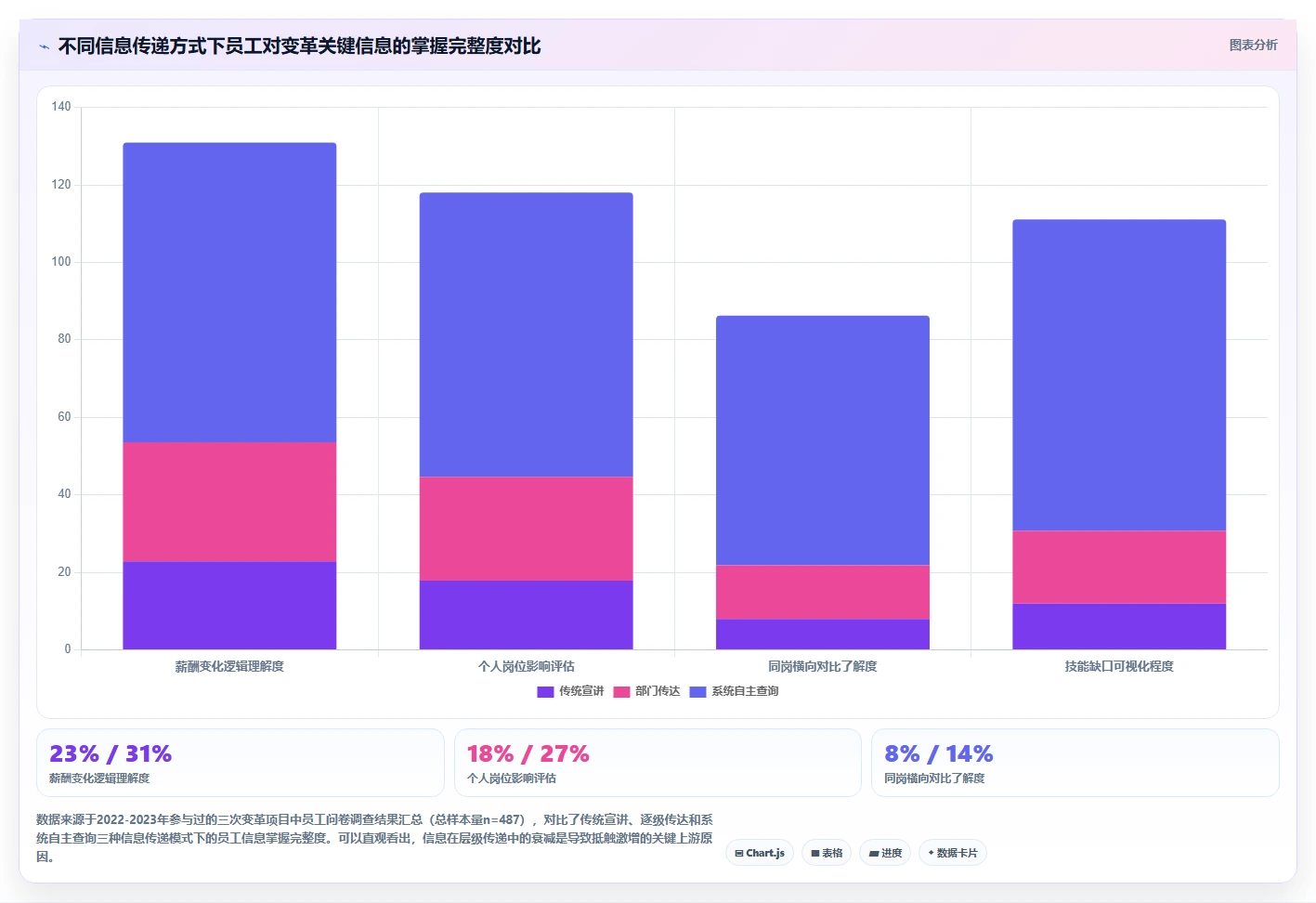Click the y-axis value 60
Screen dimensions: 1316x903
click(64, 417)
